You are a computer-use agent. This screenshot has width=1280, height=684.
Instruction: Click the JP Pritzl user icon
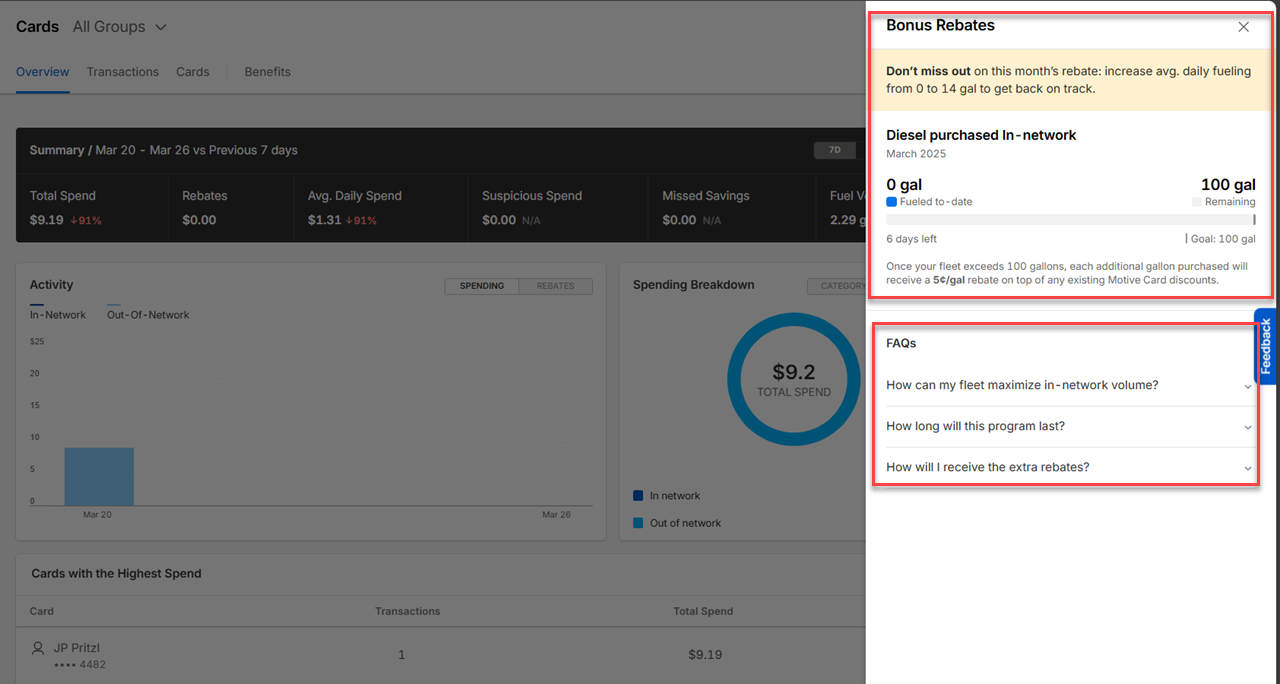coord(38,648)
